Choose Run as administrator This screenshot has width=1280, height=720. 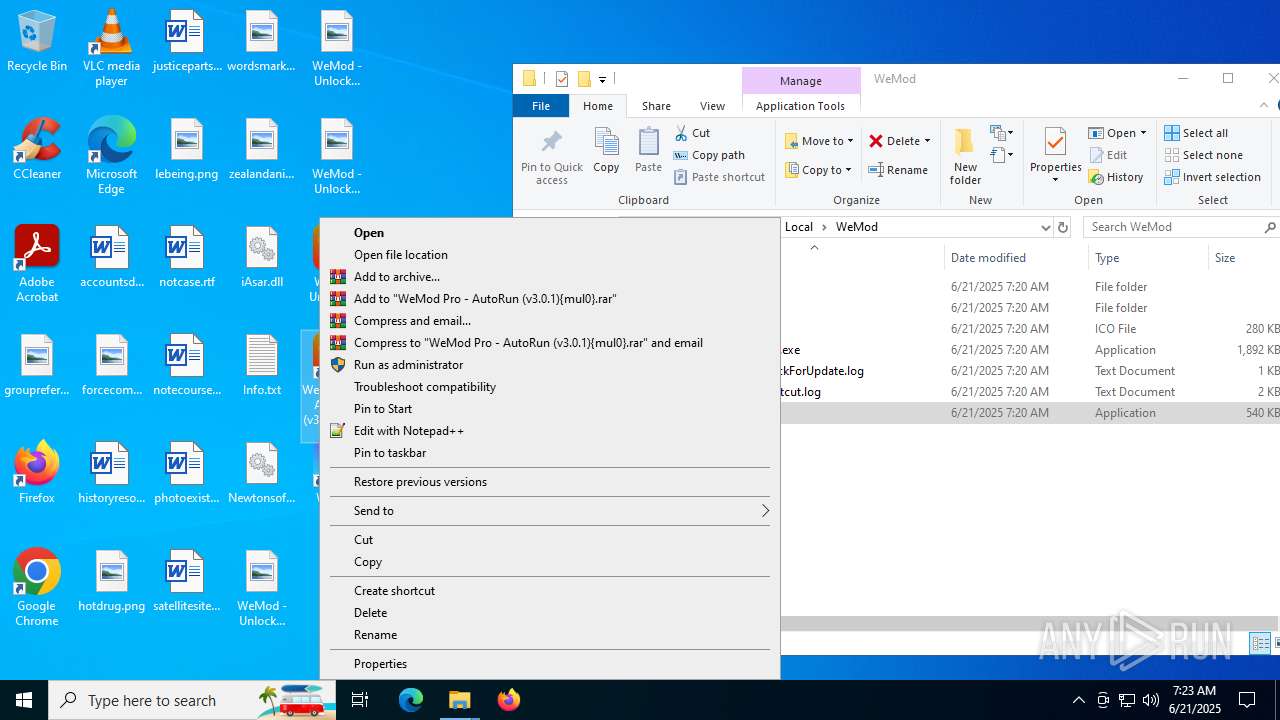click(x=550, y=365)
